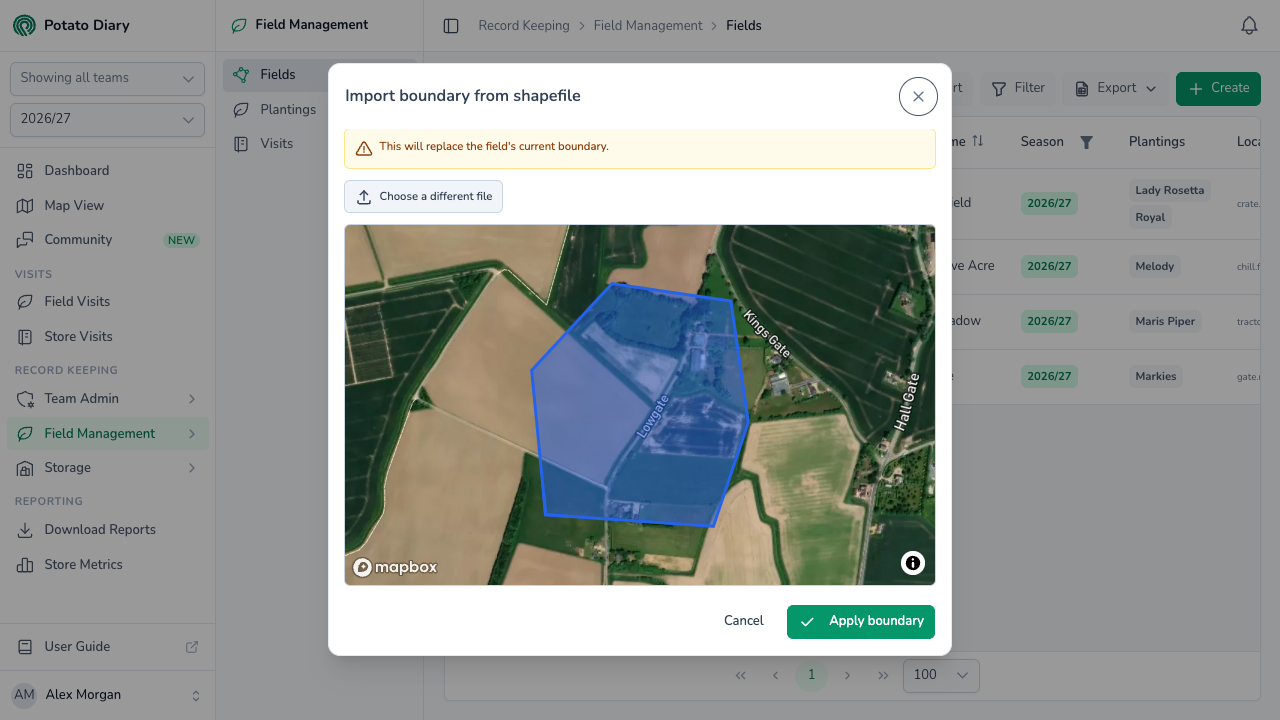Viewport: 1280px width, 720px height.
Task: Click the next page arrow
Action: [847, 675]
